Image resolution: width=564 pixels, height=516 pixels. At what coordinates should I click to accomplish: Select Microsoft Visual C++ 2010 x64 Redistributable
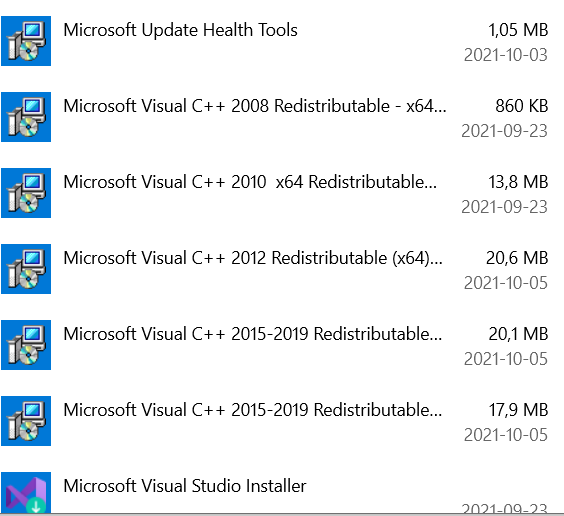(x=250, y=182)
